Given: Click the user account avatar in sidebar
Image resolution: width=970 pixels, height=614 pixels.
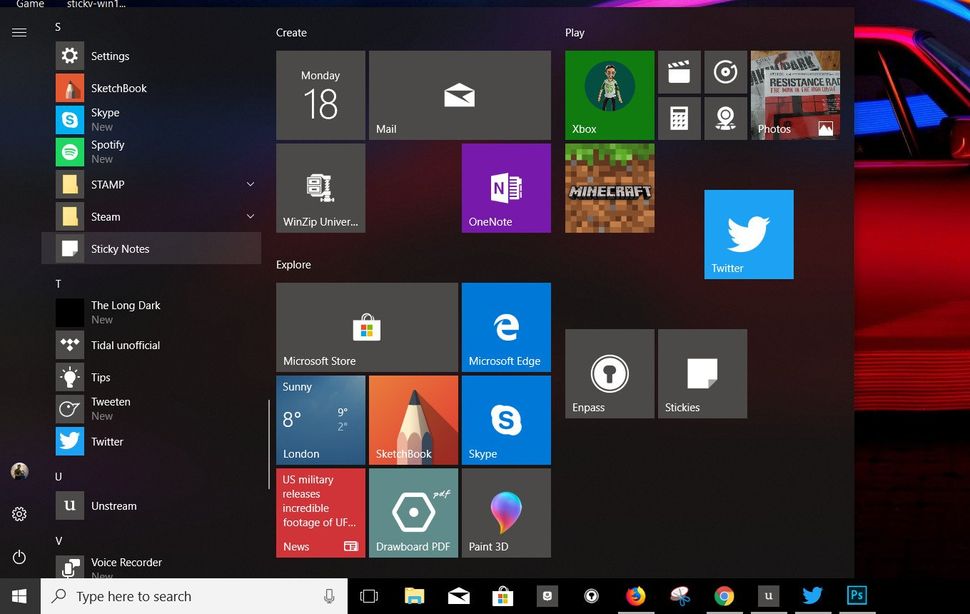Looking at the screenshot, I should pyautogui.click(x=19, y=472).
